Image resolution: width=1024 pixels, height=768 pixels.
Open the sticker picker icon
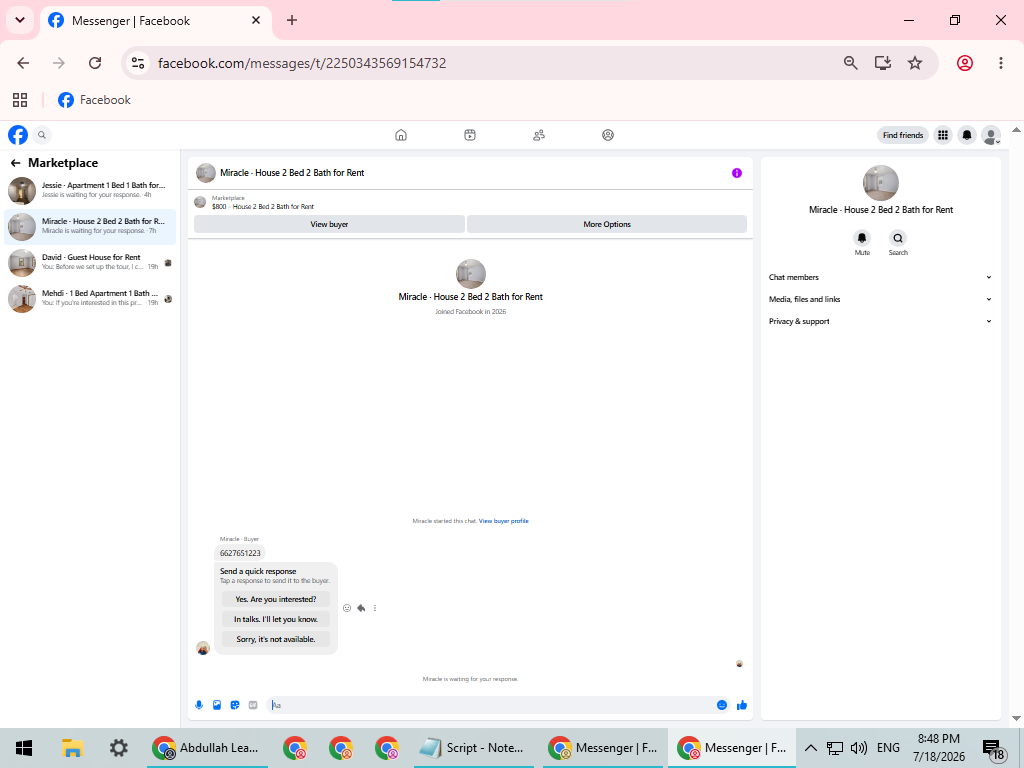coord(235,705)
